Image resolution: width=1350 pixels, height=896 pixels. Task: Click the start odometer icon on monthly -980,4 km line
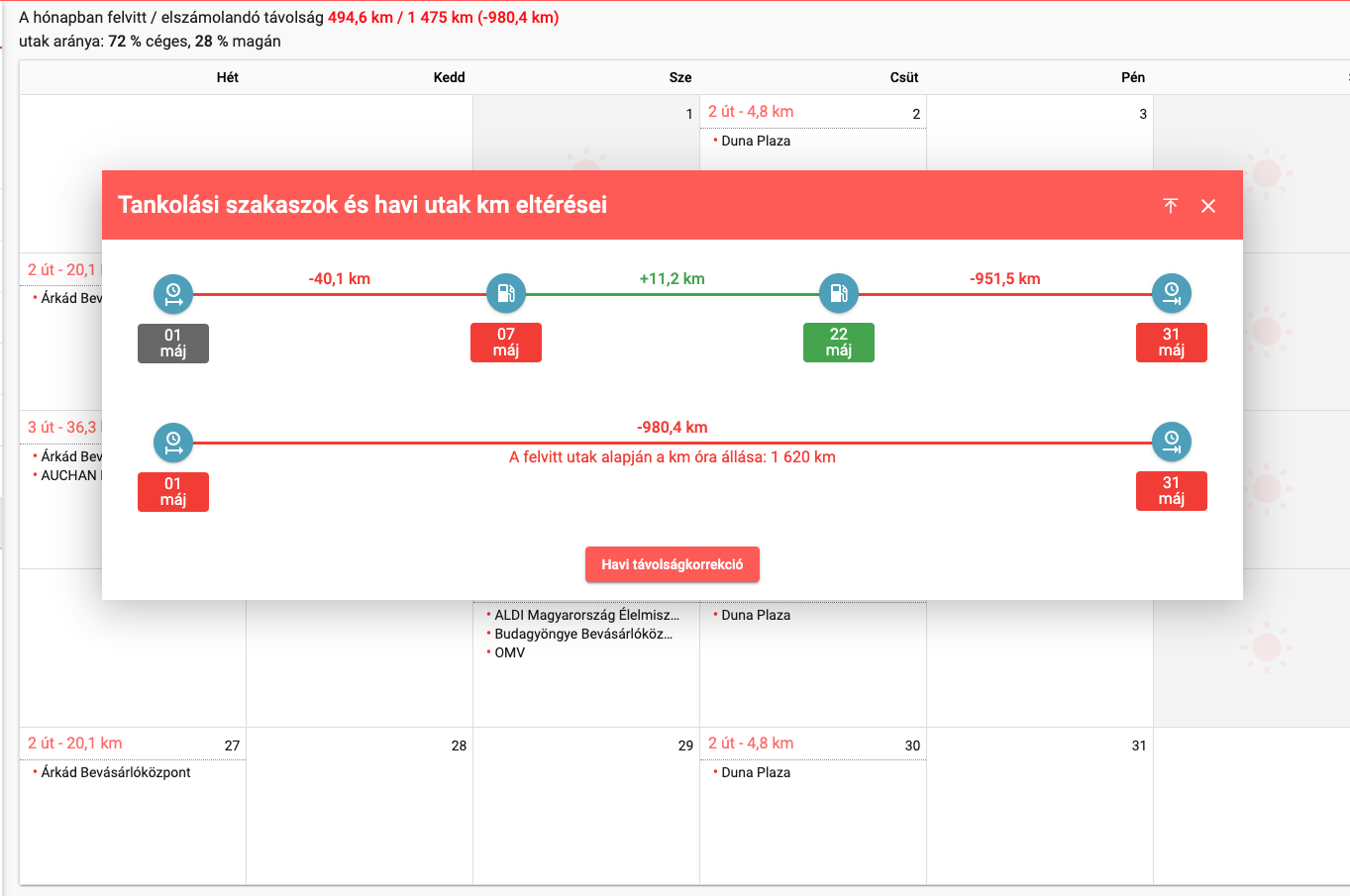(173, 442)
